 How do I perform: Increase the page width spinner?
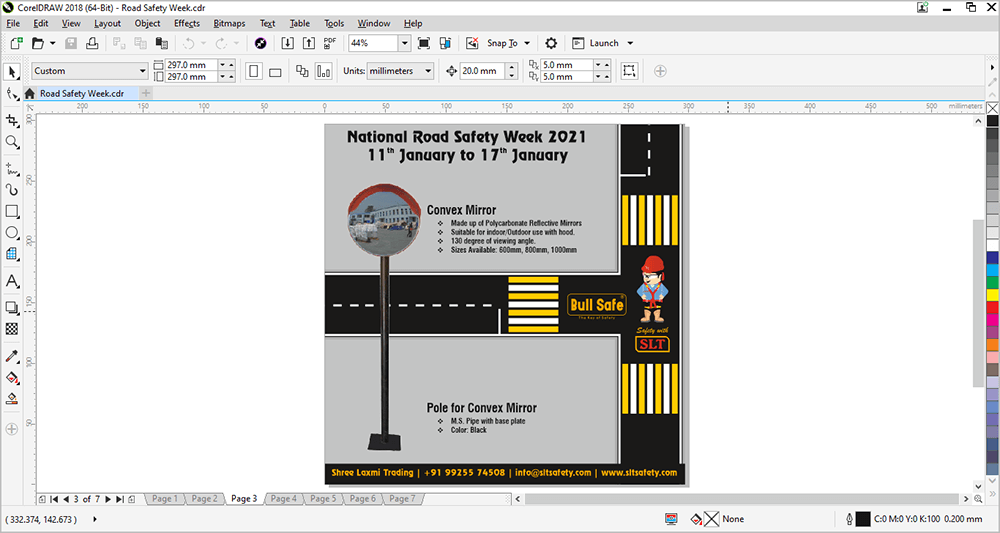231,65
